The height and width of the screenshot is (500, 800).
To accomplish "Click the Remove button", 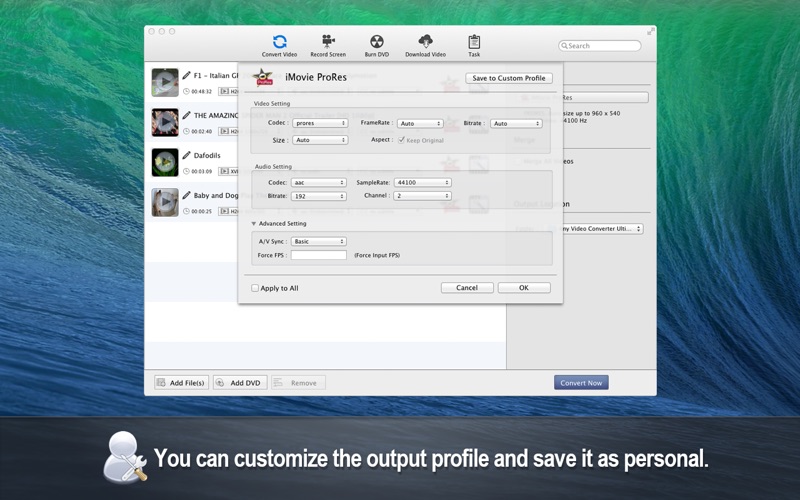I will pyautogui.click(x=298, y=383).
